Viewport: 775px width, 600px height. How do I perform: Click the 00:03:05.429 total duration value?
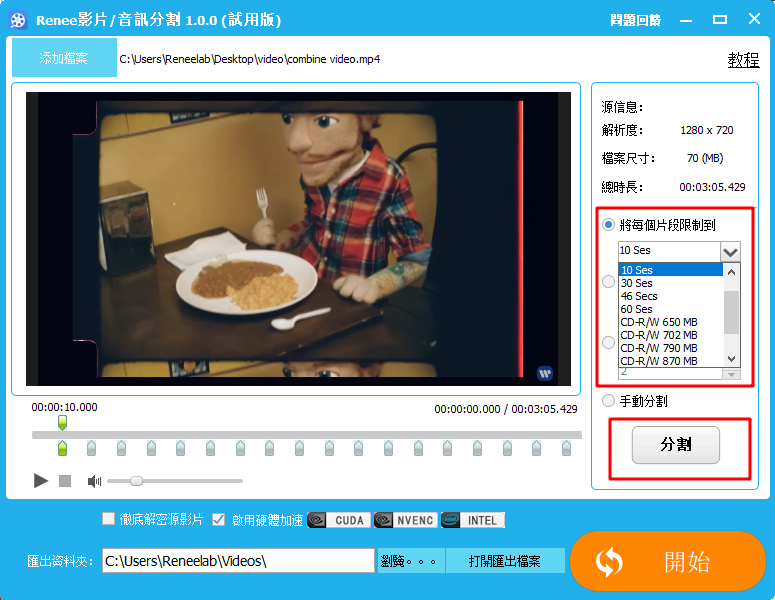point(712,187)
